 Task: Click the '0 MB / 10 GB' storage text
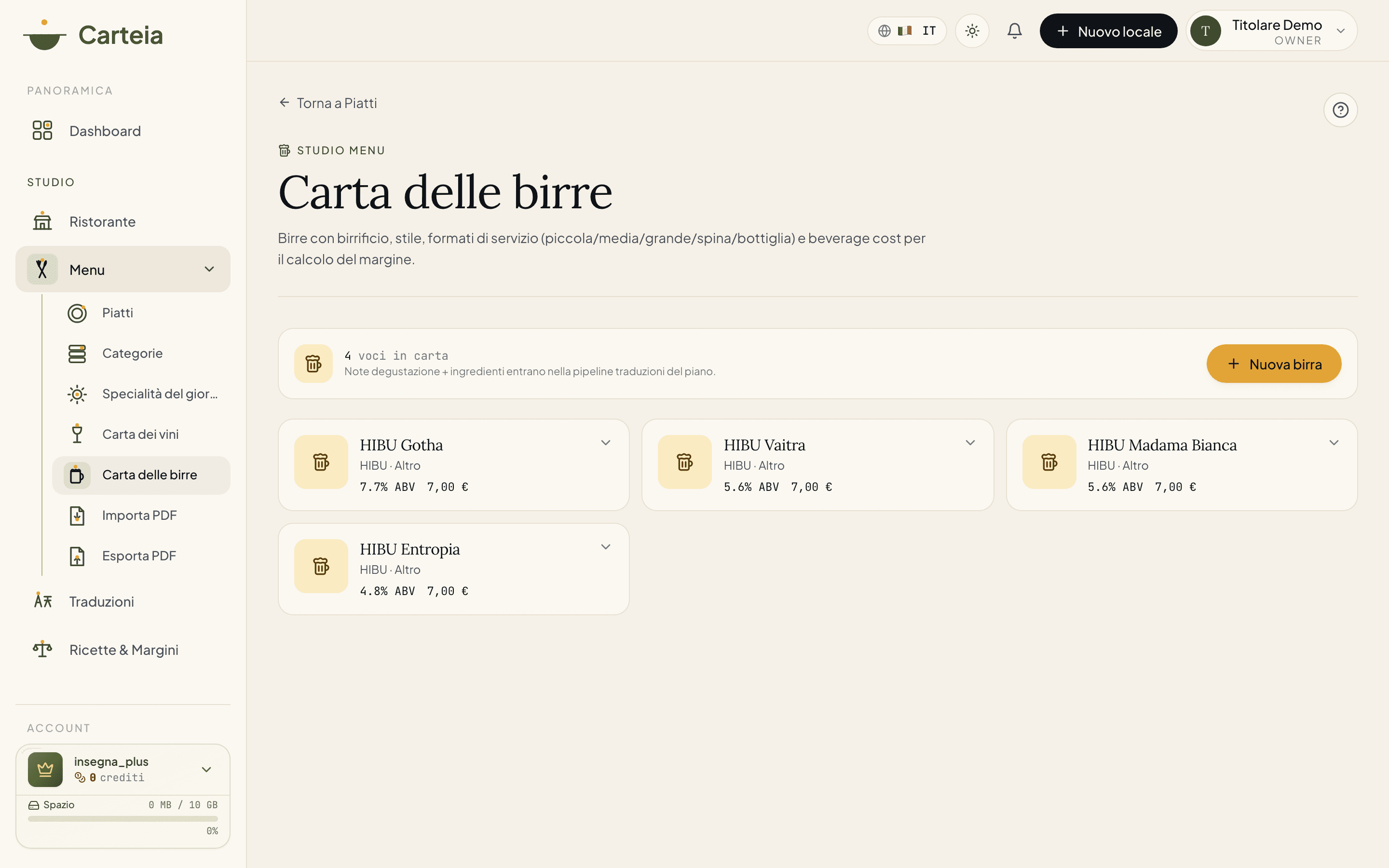183,805
